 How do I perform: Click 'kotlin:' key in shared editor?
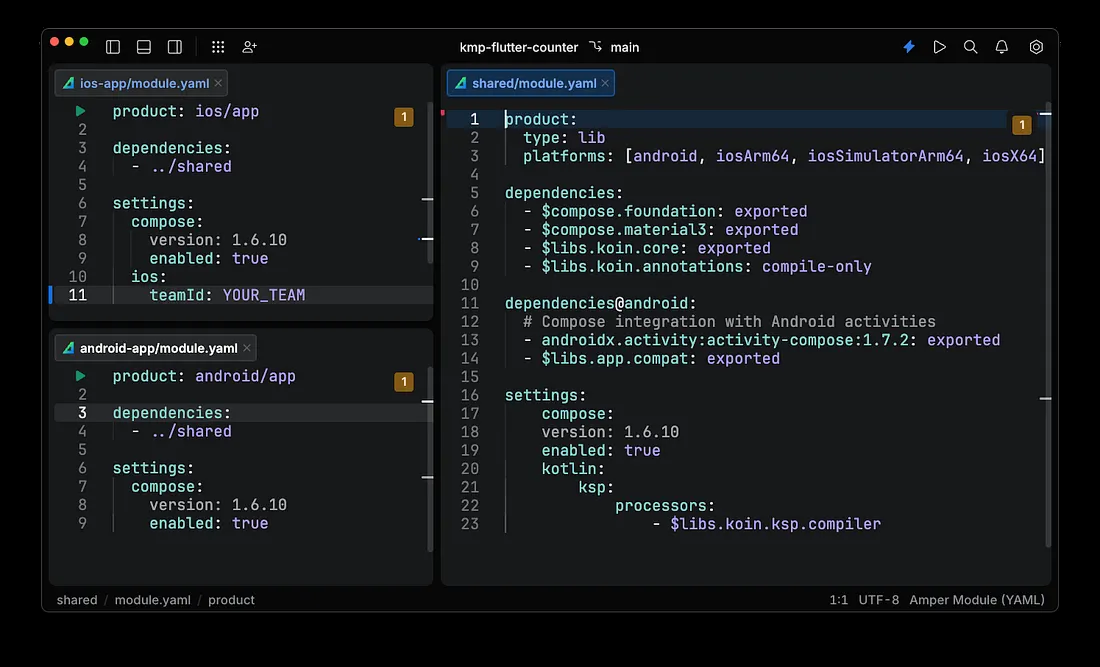pyautogui.click(x=572, y=469)
